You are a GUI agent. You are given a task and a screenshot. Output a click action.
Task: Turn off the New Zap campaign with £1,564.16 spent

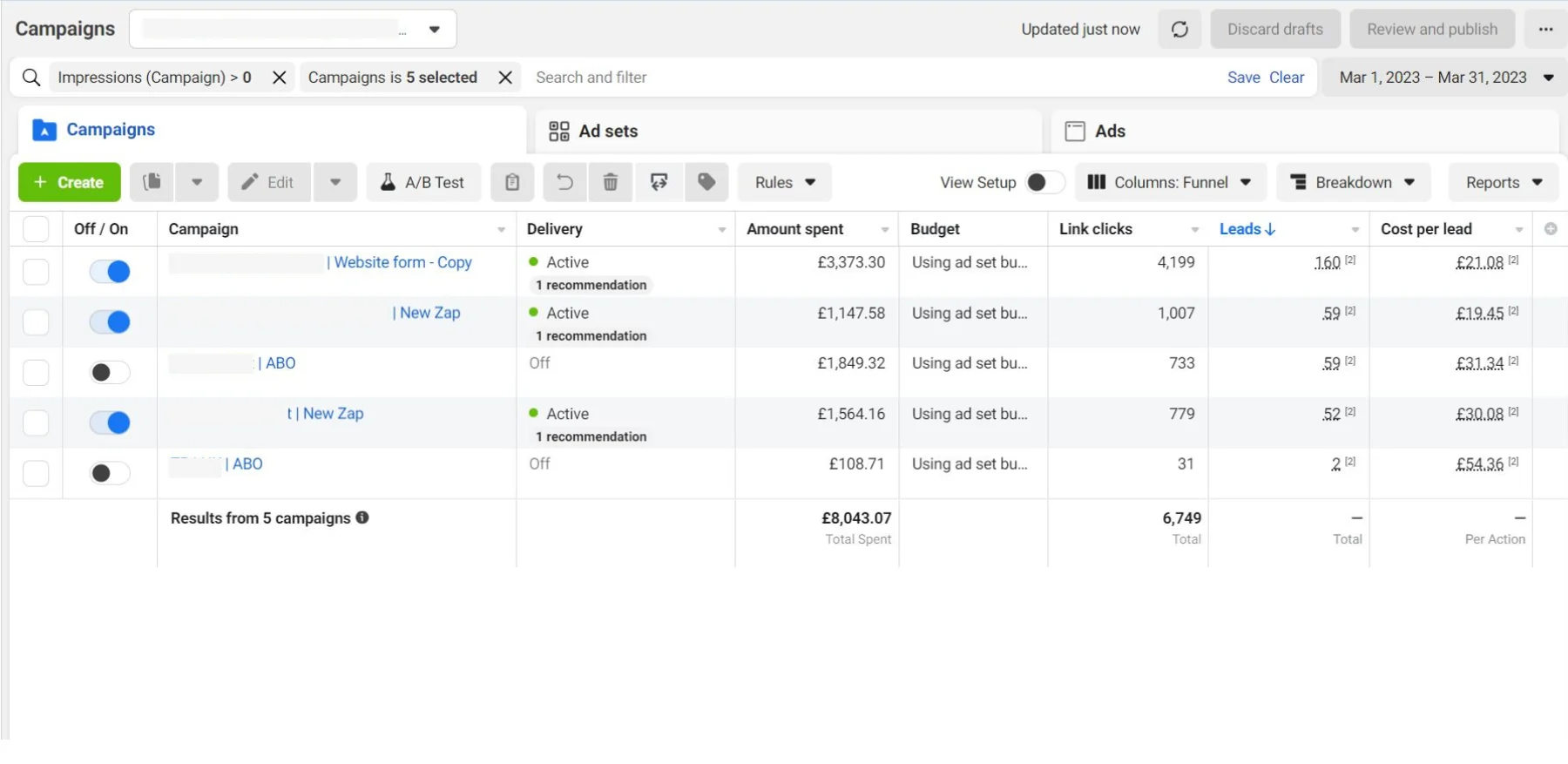click(x=110, y=423)
